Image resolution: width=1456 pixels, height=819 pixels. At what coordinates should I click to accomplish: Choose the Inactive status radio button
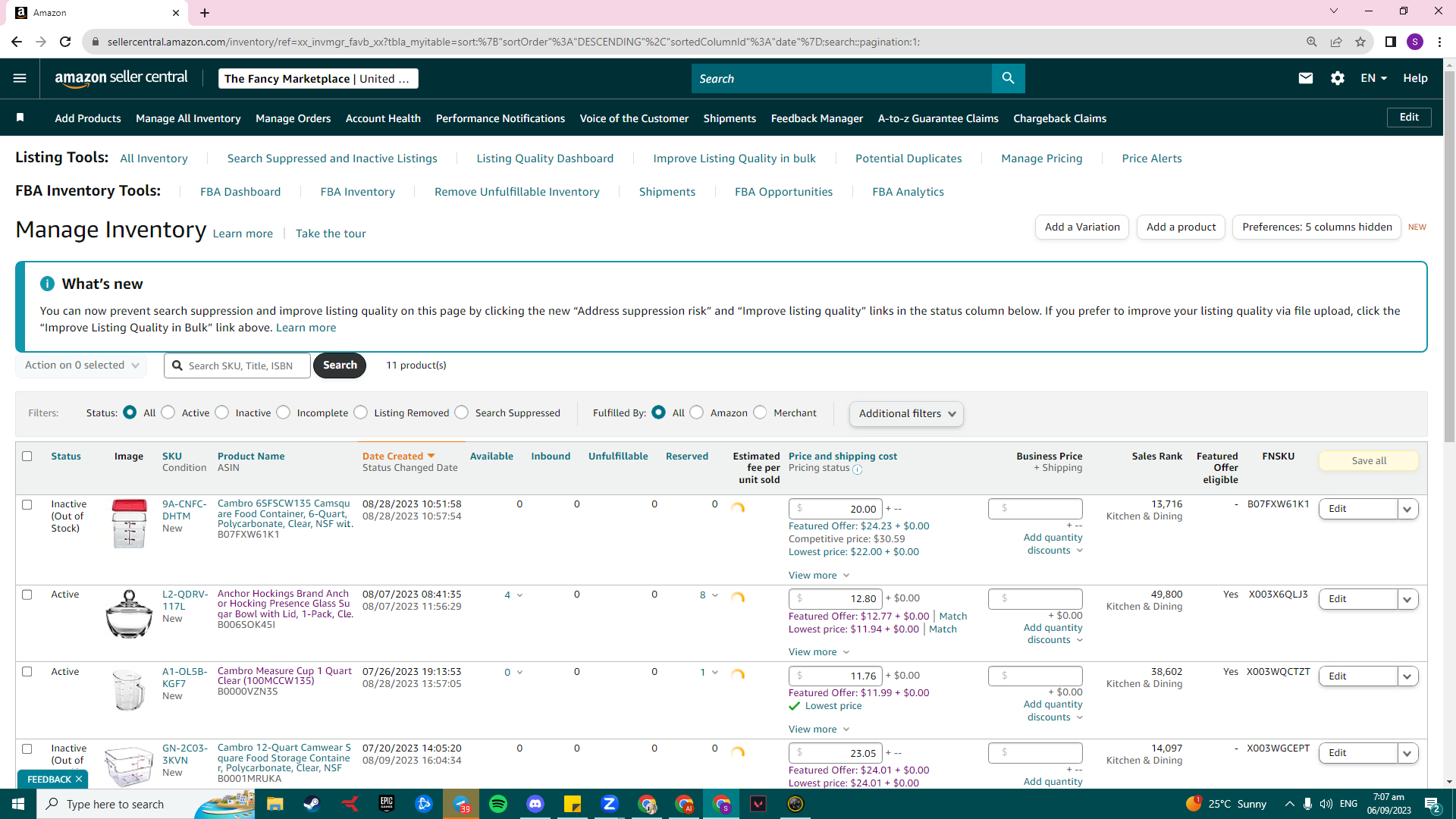[x=222, y=413]
